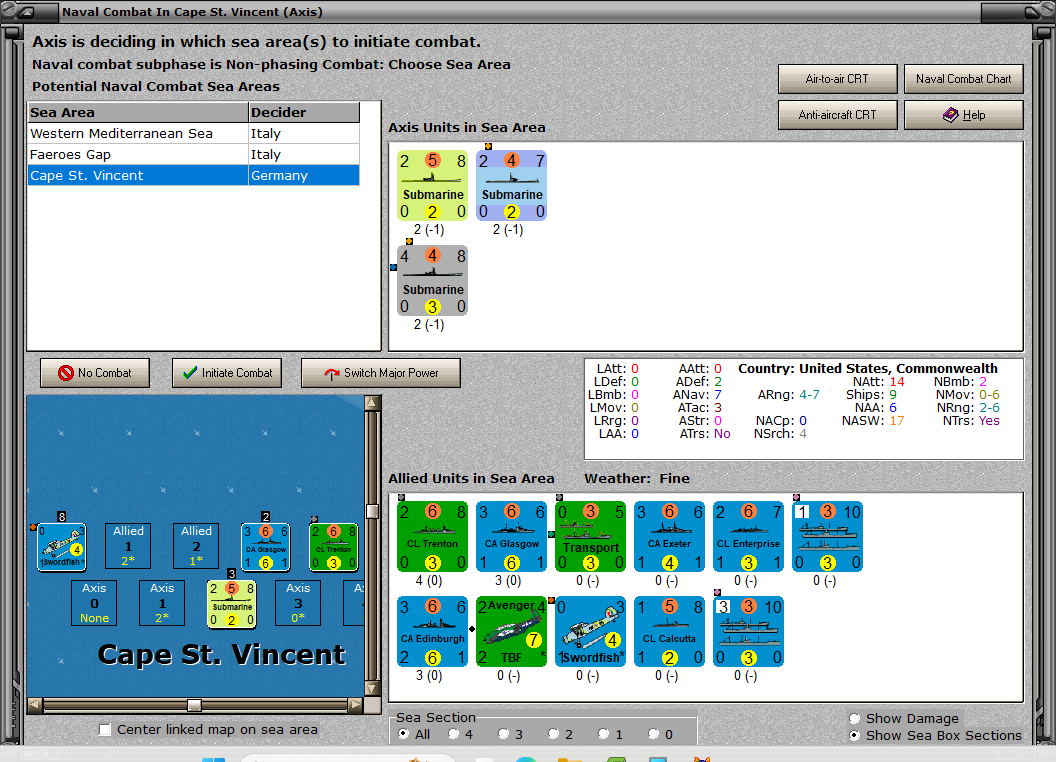Click the CL Trenton counter on the map
The height and width of the screenshot is (762, 1056).
click(333, 547)
